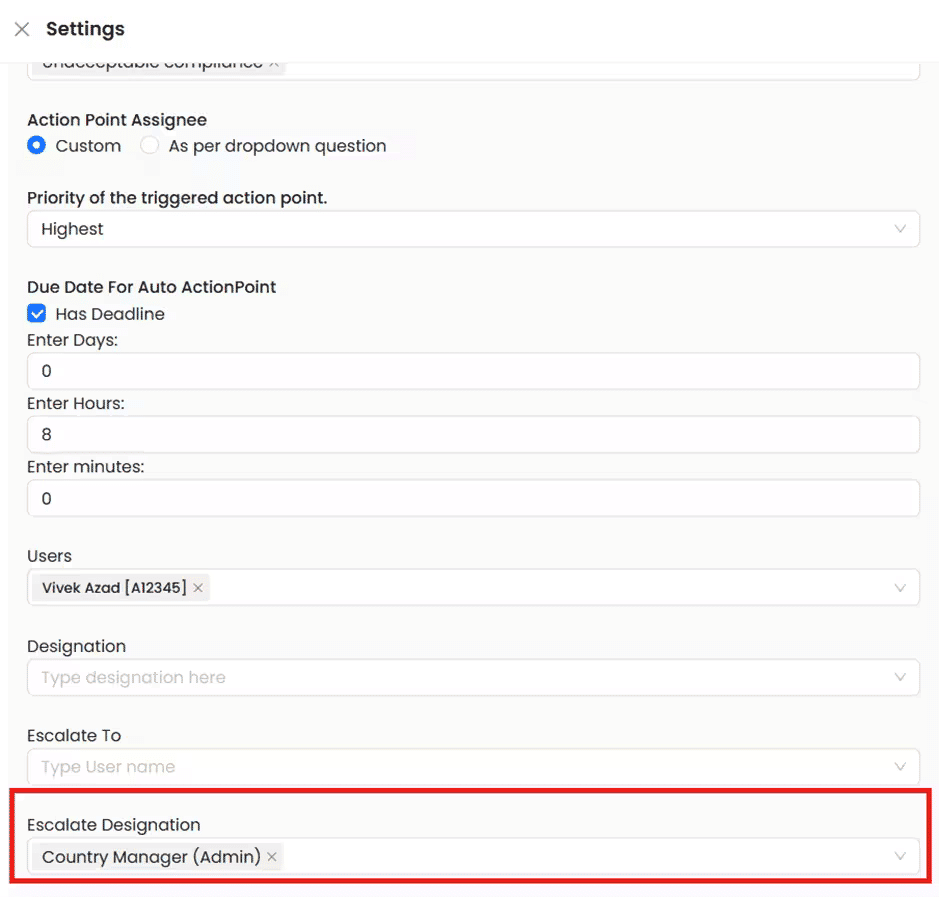Expand the Designation dropdown chevron
Screen dimensions: 939x897
tap(900, 678)
